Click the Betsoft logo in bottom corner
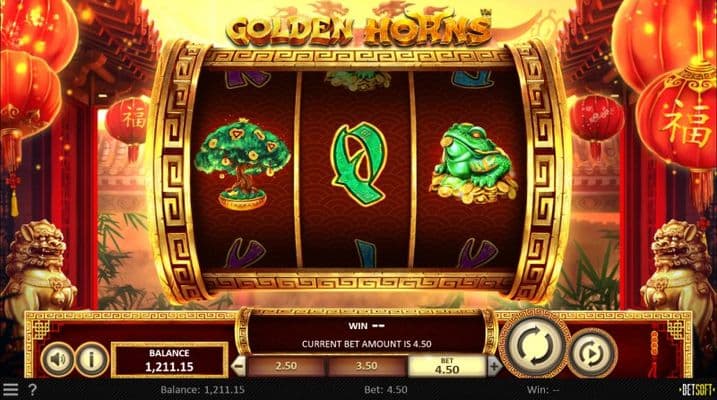Screen dimensions: 717x400 tap(697, 389)
